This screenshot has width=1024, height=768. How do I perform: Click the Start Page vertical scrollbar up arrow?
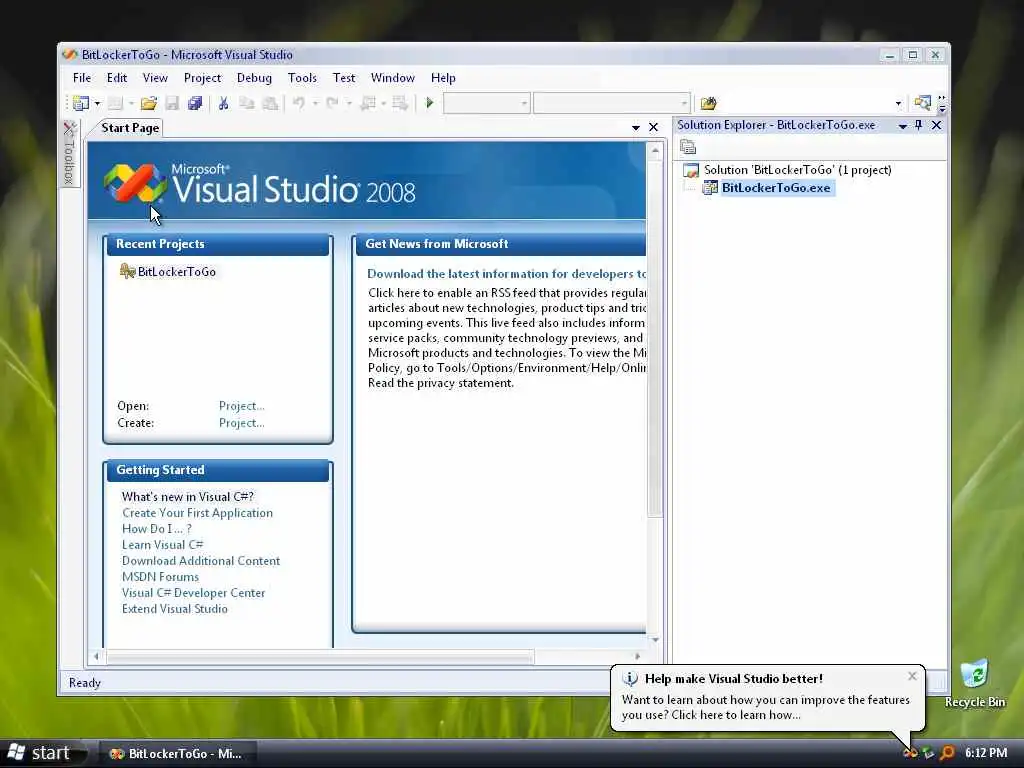pos(655,151)
